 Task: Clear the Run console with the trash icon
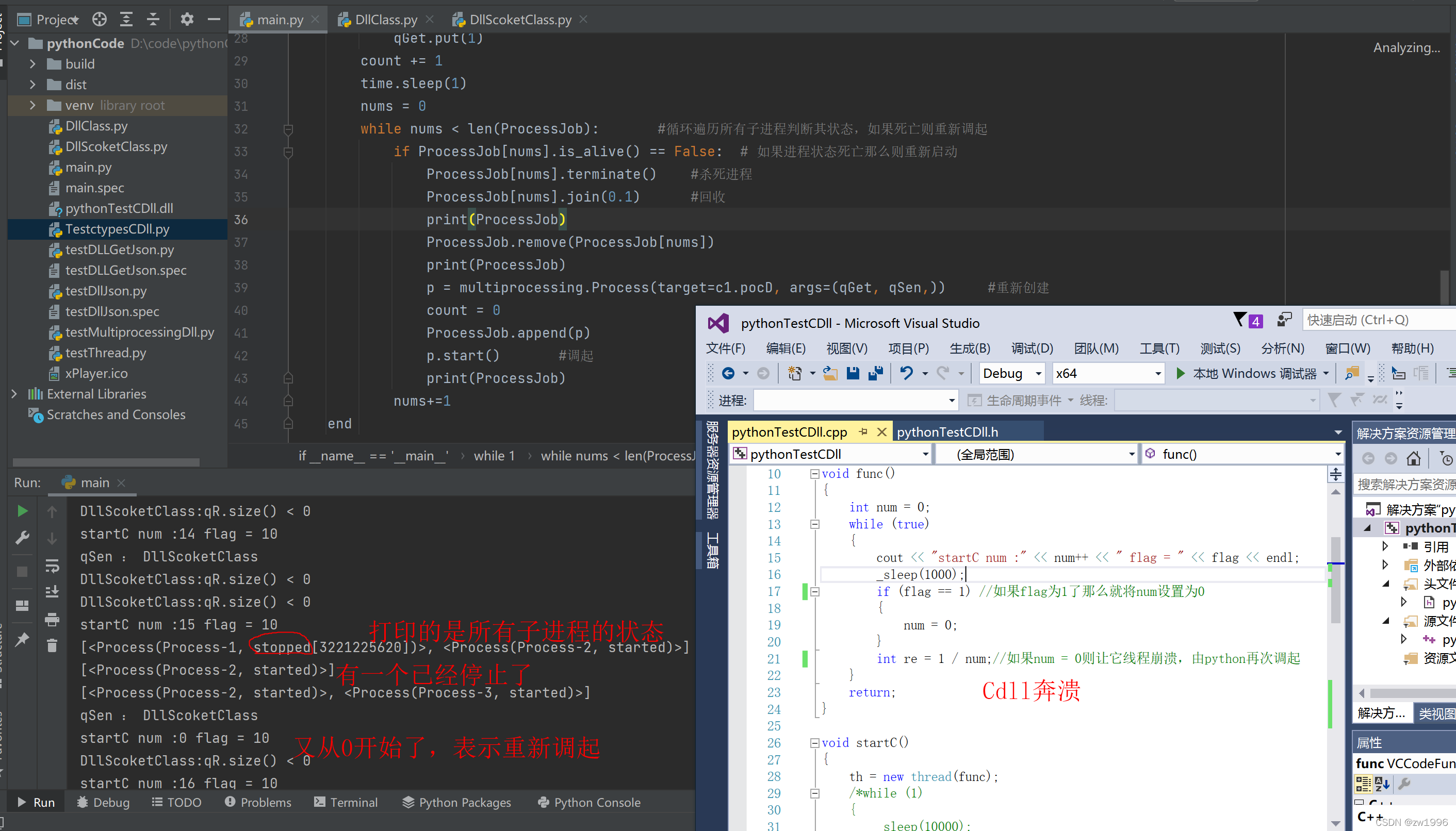(52, 645)
